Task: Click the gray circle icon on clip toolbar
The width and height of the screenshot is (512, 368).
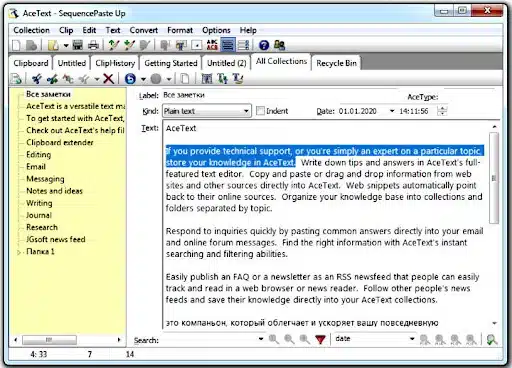Action: point(156,79)
